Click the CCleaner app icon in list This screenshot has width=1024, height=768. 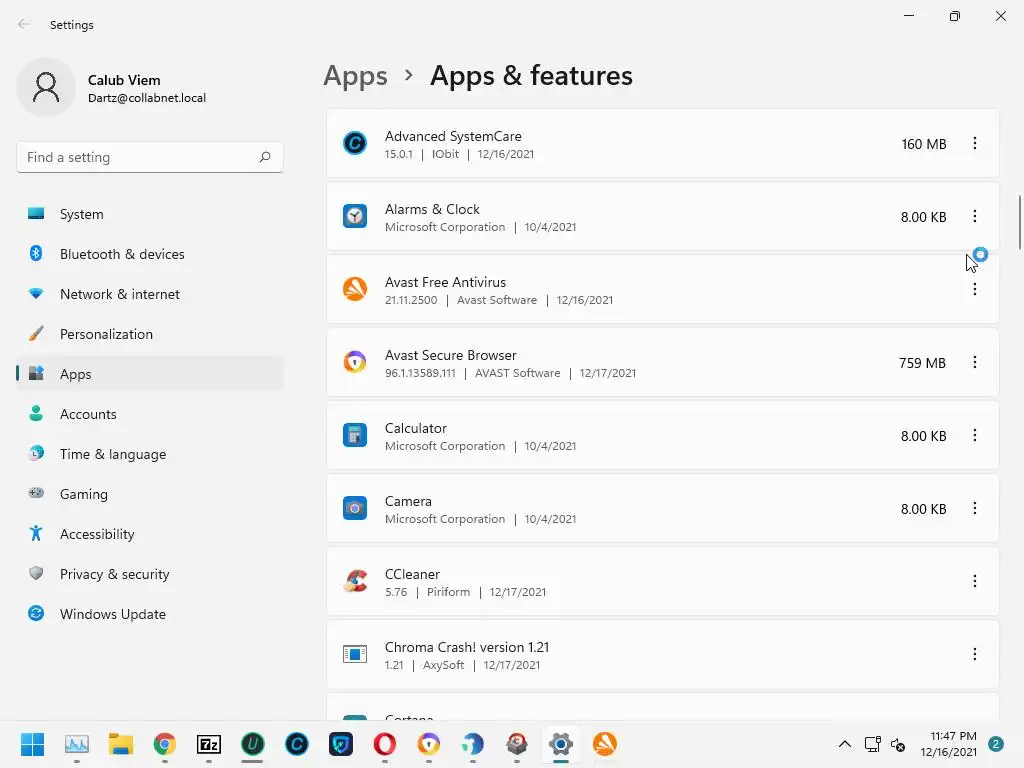coord(355,582)
